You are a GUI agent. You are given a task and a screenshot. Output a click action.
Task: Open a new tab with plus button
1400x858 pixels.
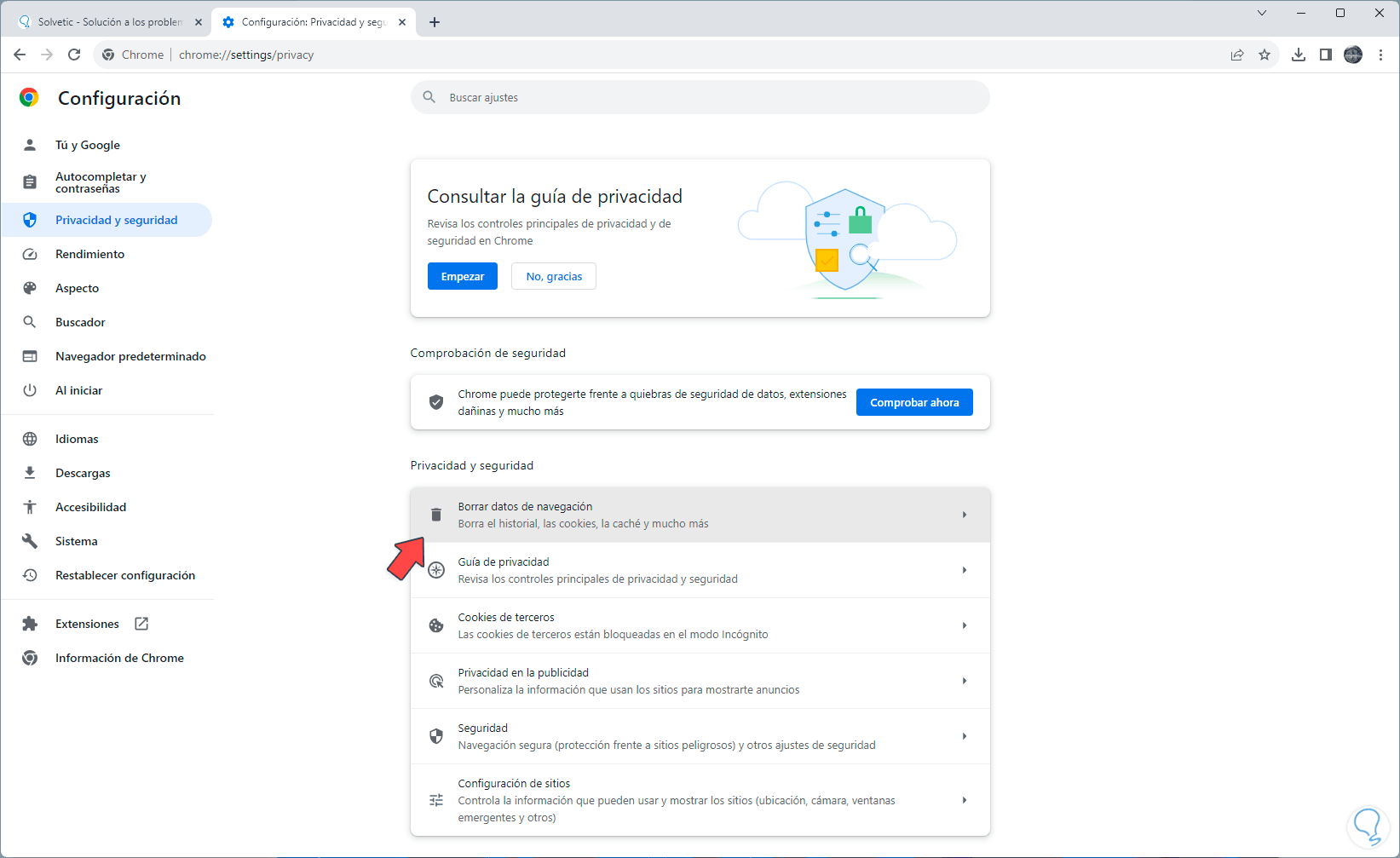[435, 22]
